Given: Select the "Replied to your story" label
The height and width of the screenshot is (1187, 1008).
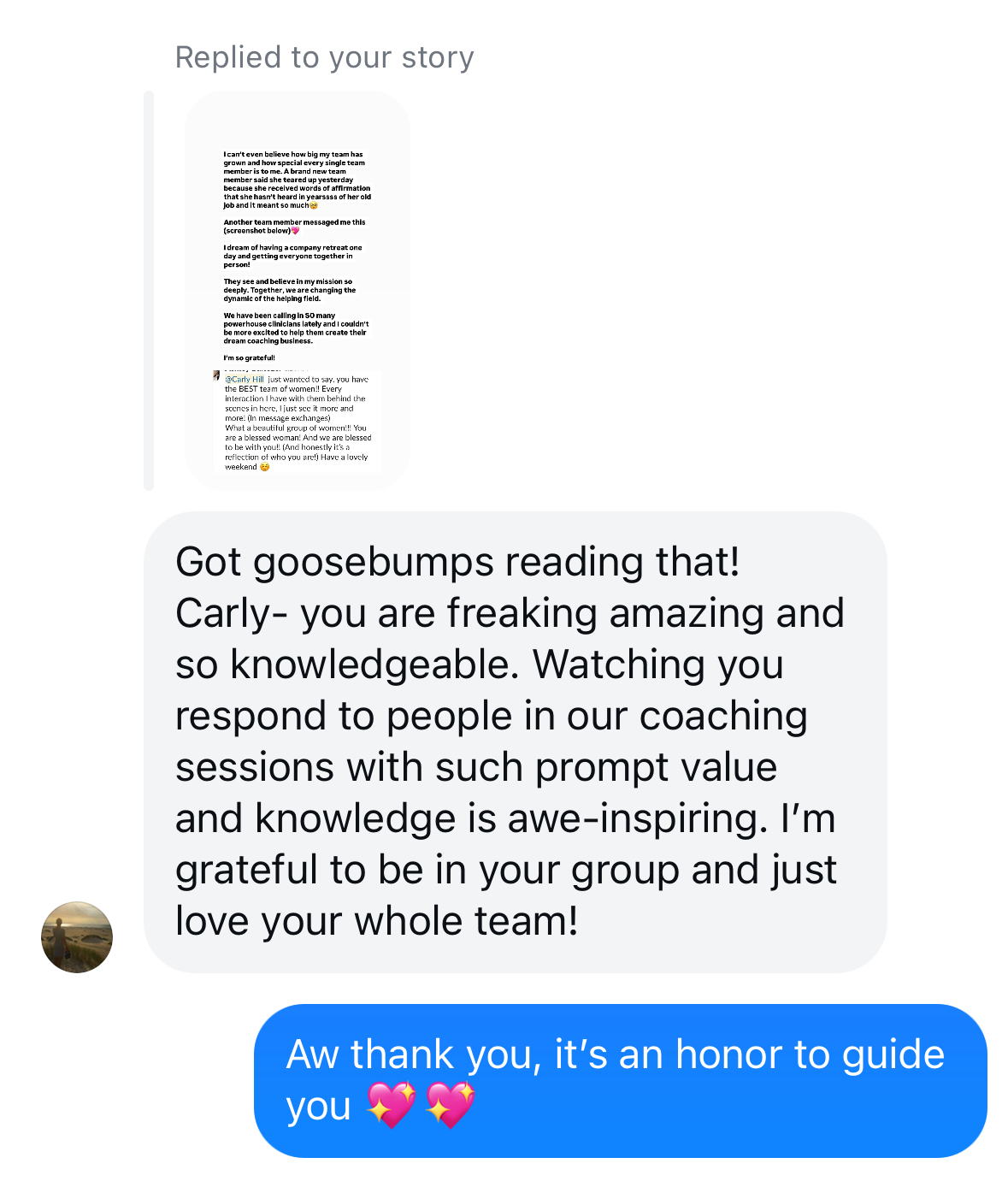Looking at the screenshot, I should (x=324, y=57).
